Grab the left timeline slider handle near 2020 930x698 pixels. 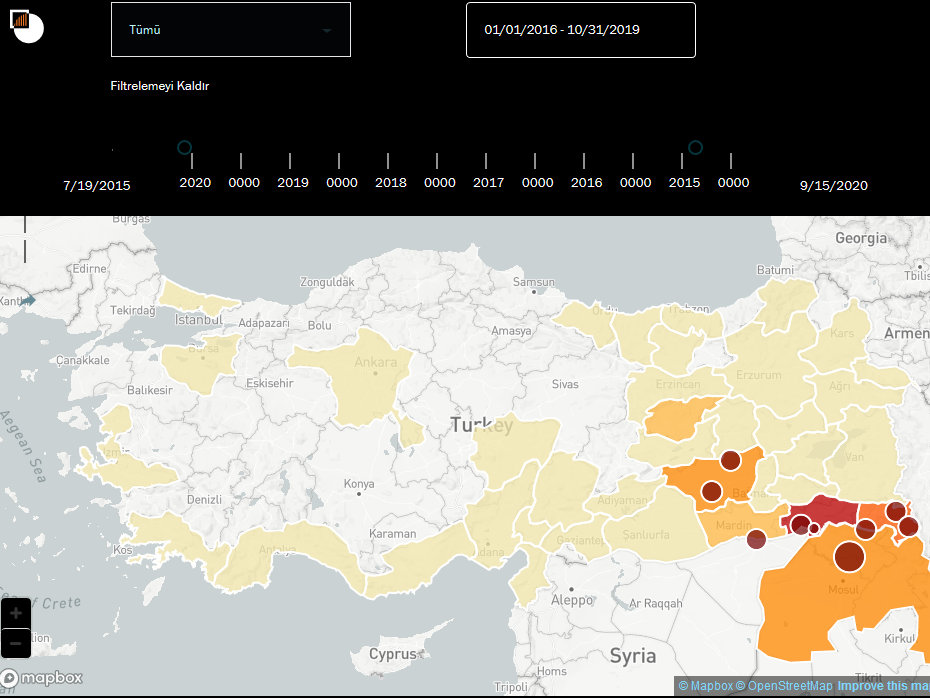[x=184, y=147]
